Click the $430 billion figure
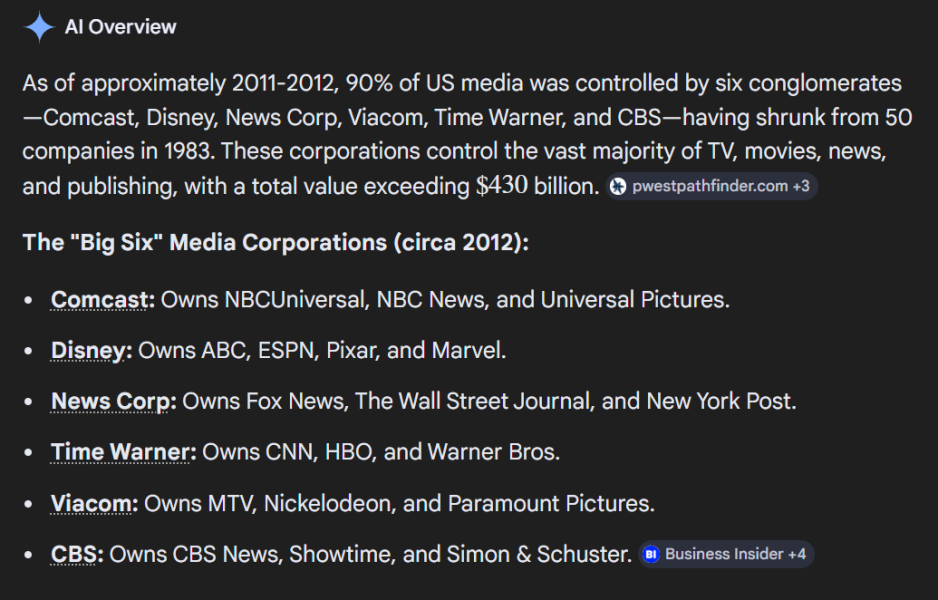This screenshot has height=600, width=938. (537, 186)
